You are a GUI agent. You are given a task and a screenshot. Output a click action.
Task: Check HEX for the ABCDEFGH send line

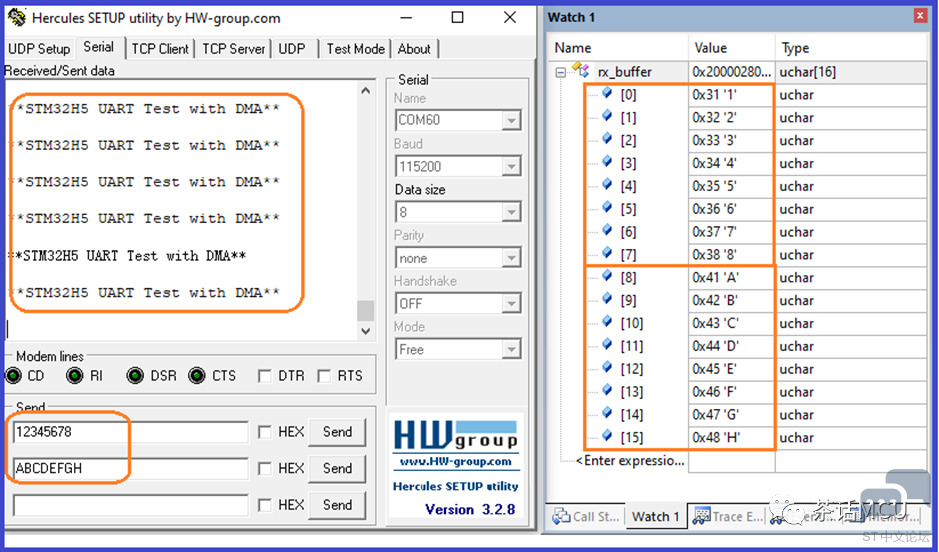(265, 469)
